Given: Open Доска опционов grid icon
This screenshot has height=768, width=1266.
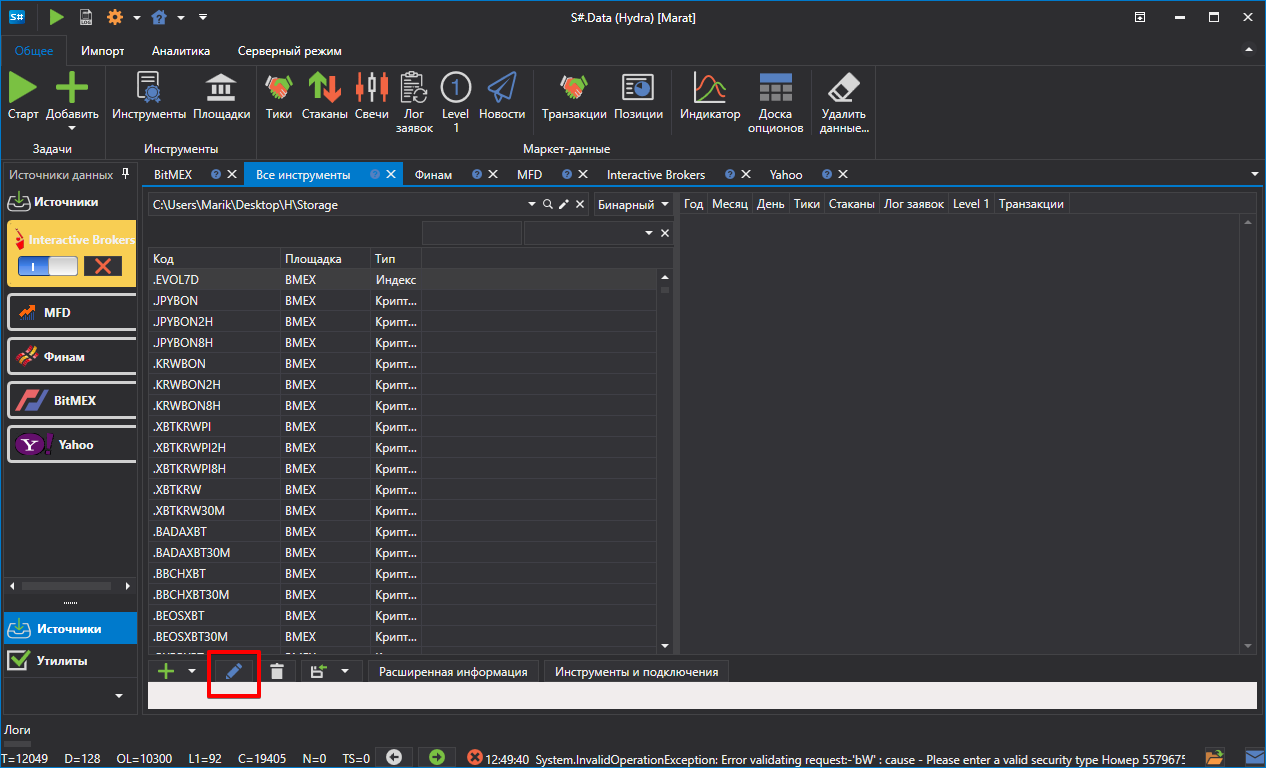Looking at the screenshot, I should pyautogui.click(x=775, y=87).
